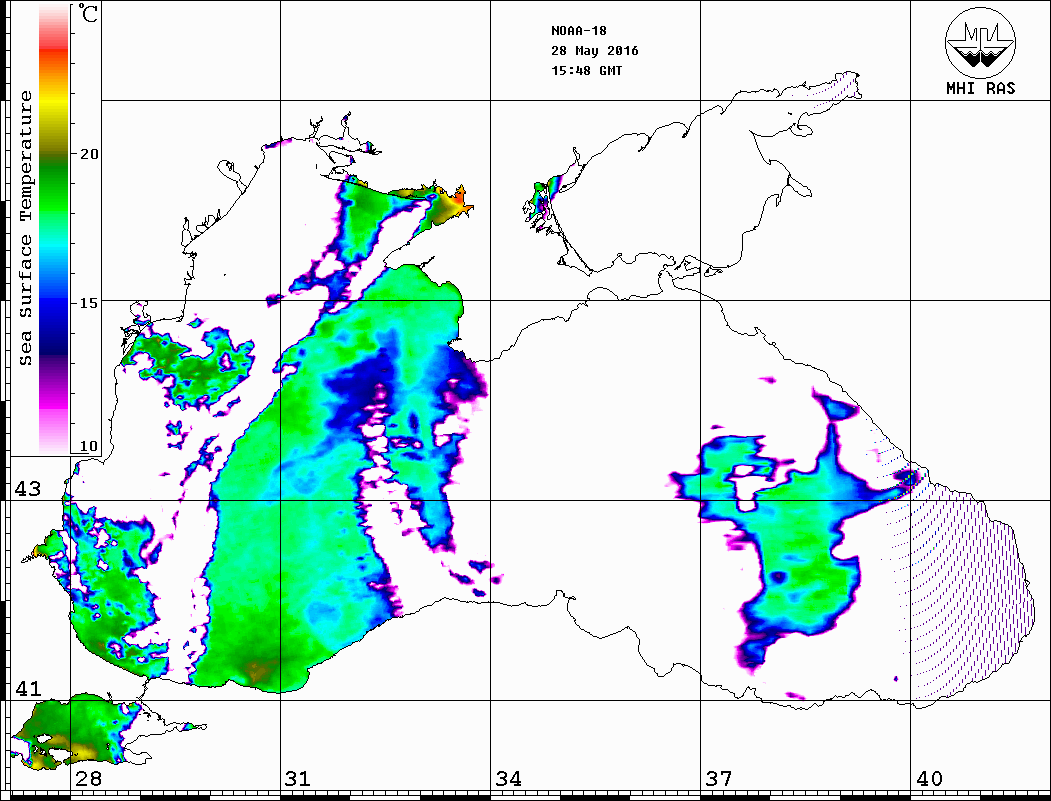This screenshot has width=1051, height=801.
Task: Click longitude label '31'
Action: [298, 778]
